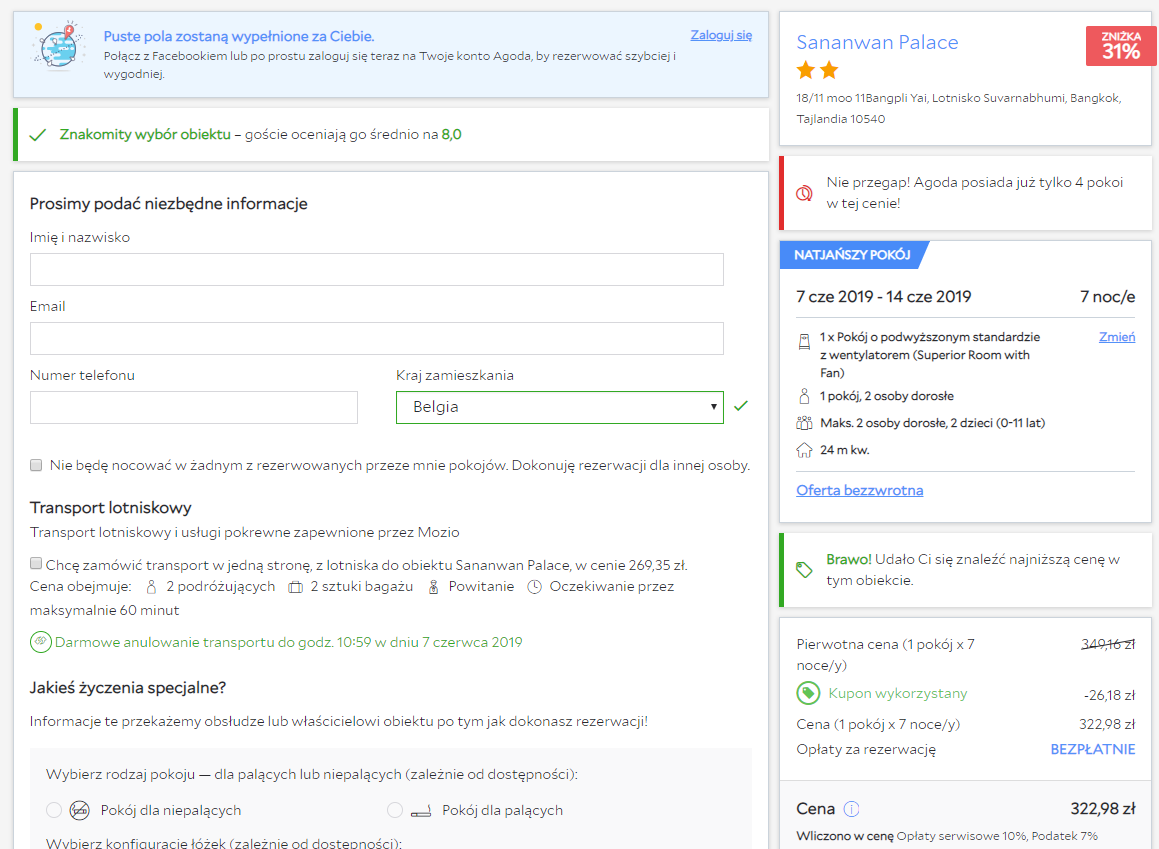Check the booking for another person box
This screenshot has height=849, width=1159.
(x=35, y=465)
